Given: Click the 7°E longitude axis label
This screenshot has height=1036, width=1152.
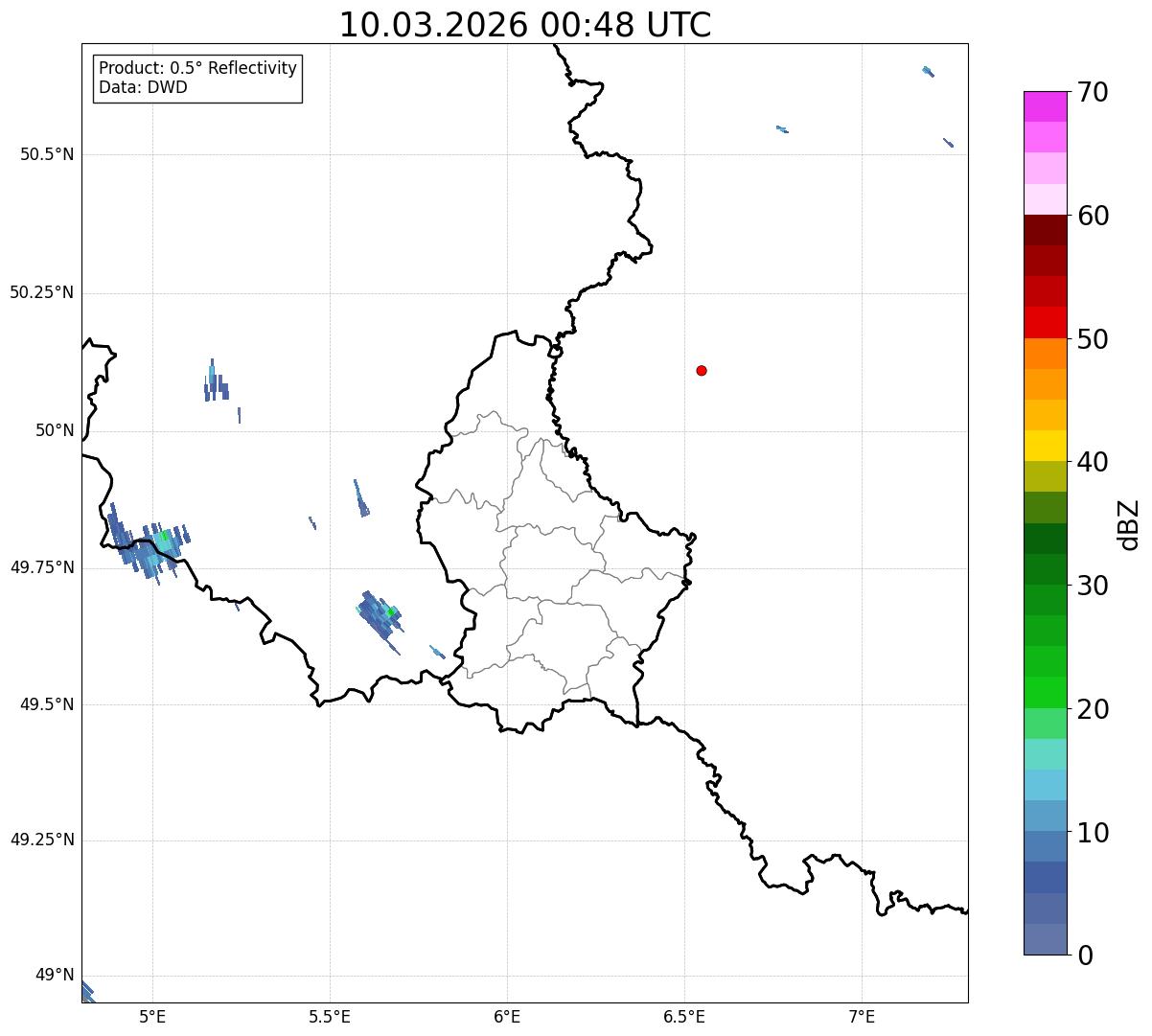Looking at the screenshot, I should (862, 1016).
